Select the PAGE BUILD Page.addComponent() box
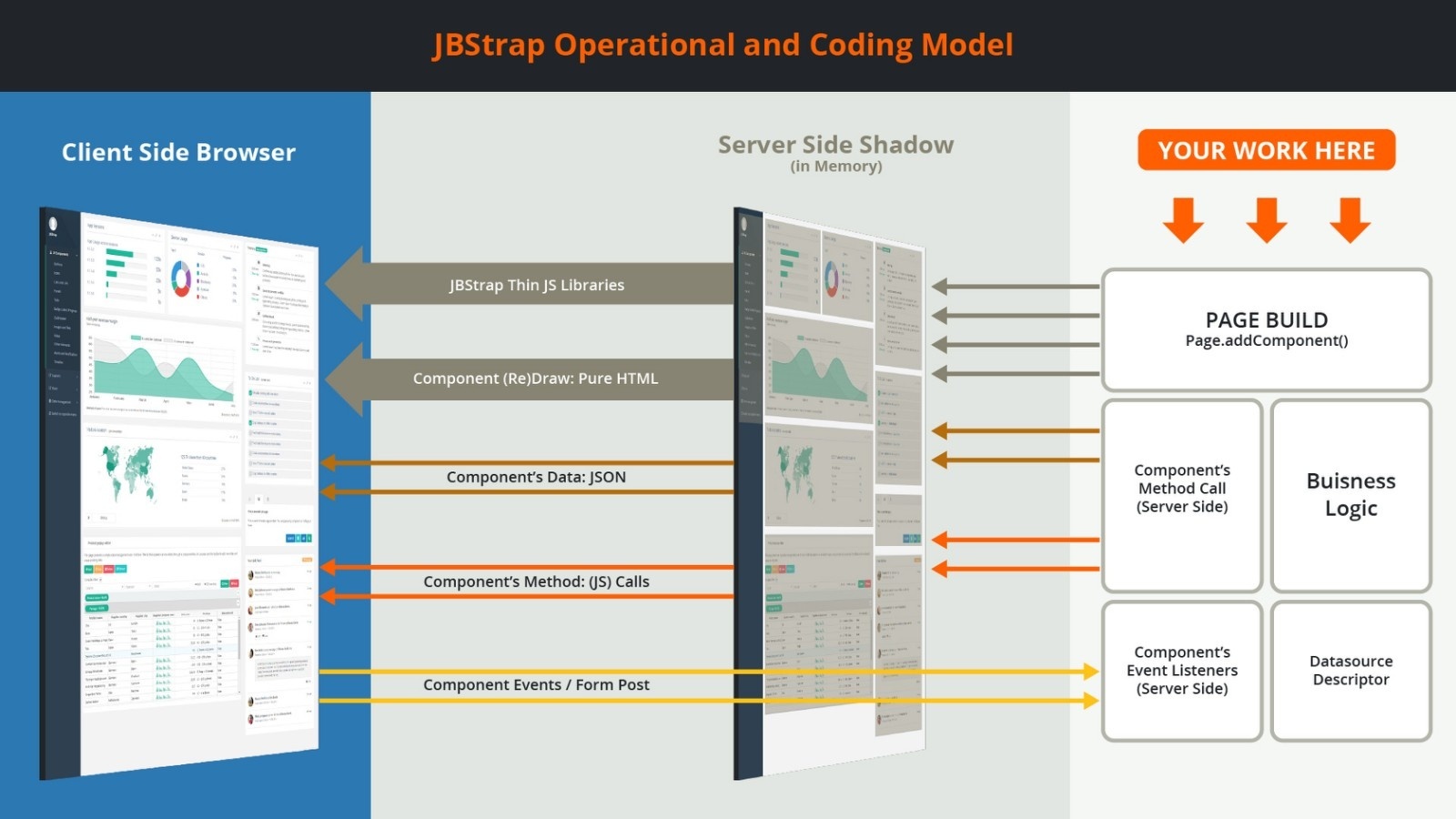The image size is (1456, 819). (x=1266, y=329)
